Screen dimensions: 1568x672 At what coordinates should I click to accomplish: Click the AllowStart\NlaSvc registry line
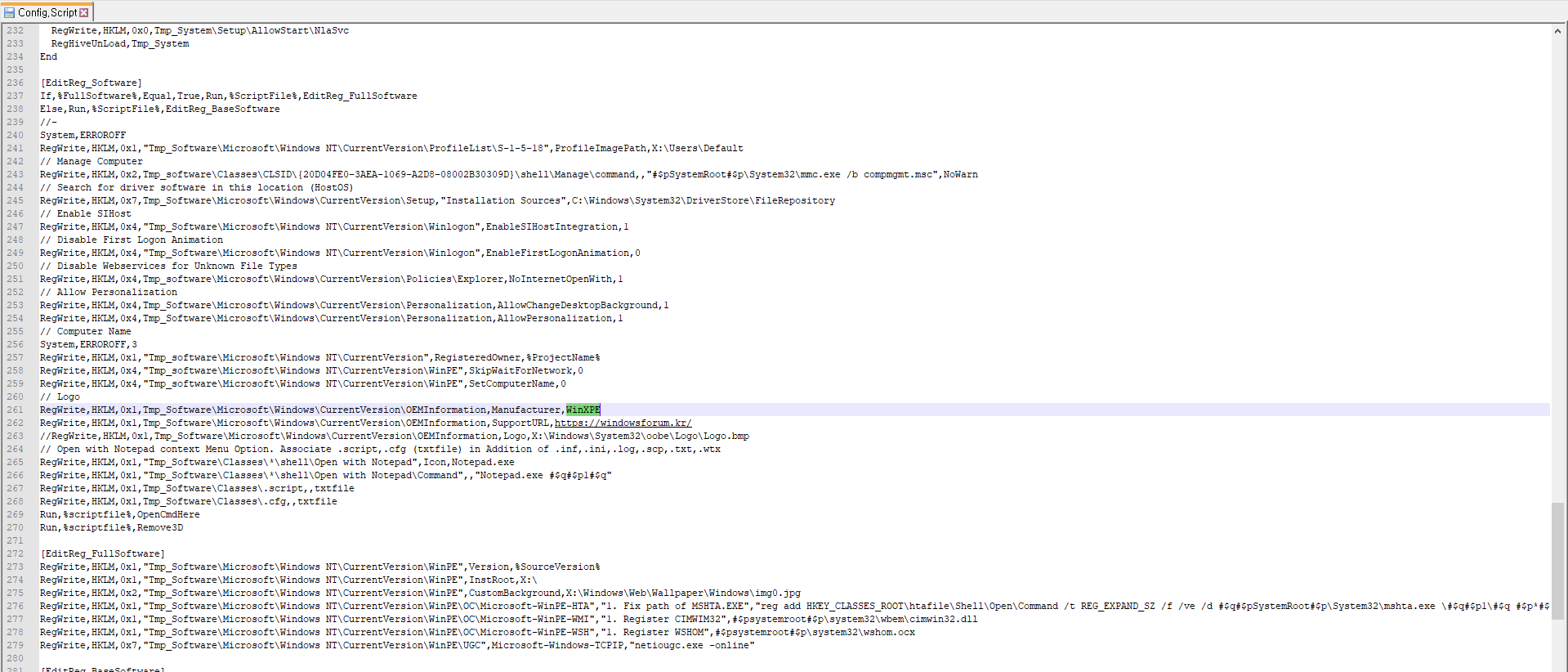199,30
